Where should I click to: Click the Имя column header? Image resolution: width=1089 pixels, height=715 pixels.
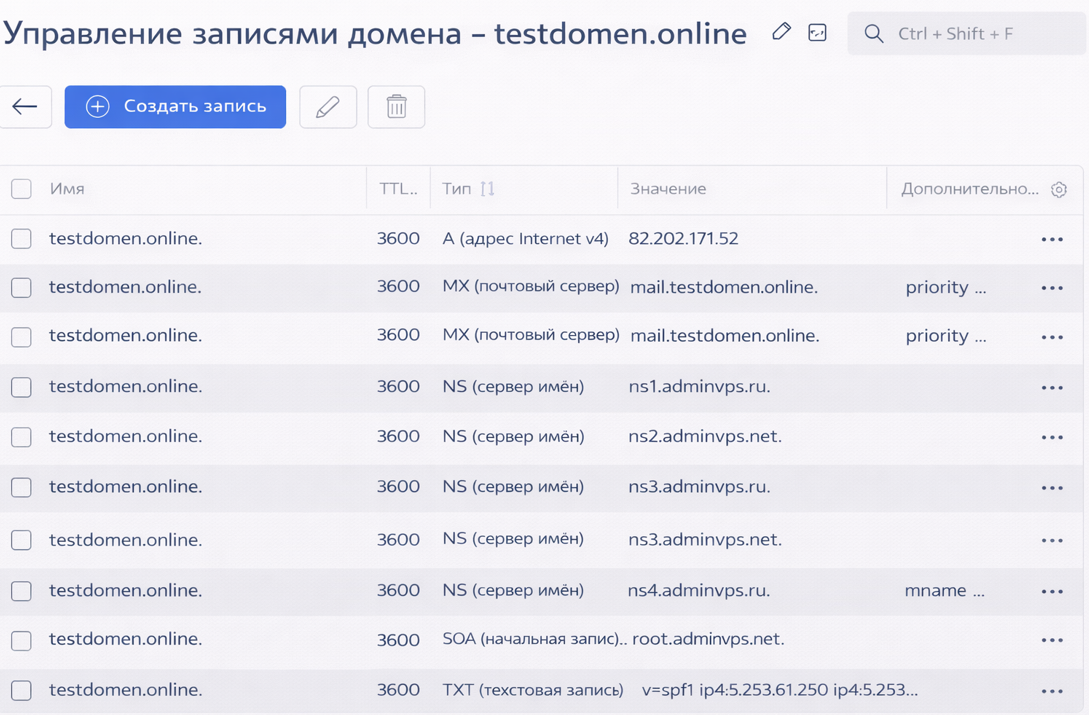coord(68,189)
